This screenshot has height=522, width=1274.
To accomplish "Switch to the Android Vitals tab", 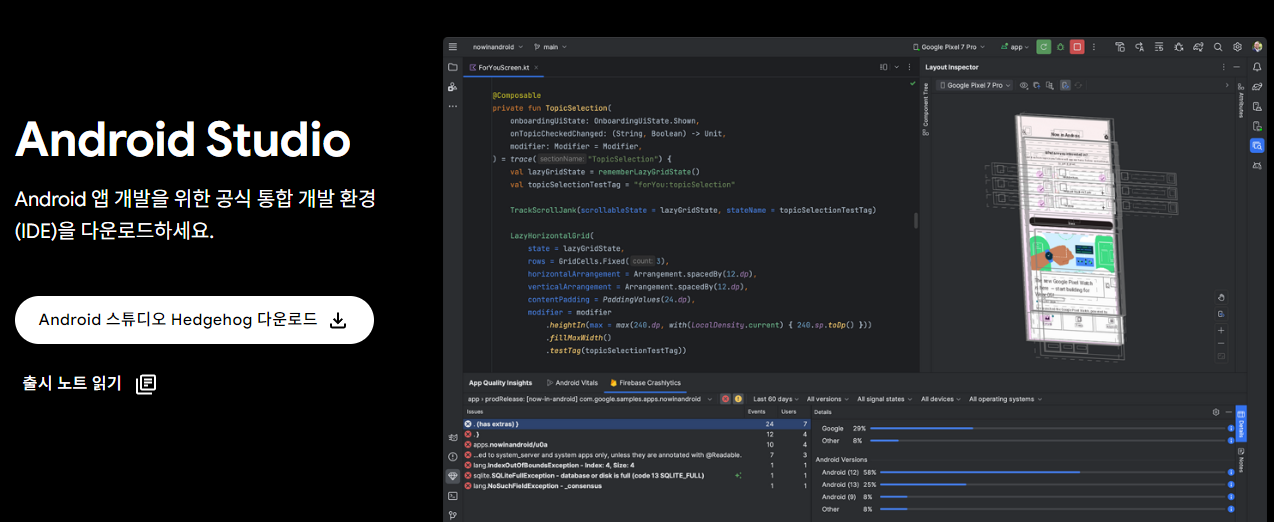I will [572, 382].
